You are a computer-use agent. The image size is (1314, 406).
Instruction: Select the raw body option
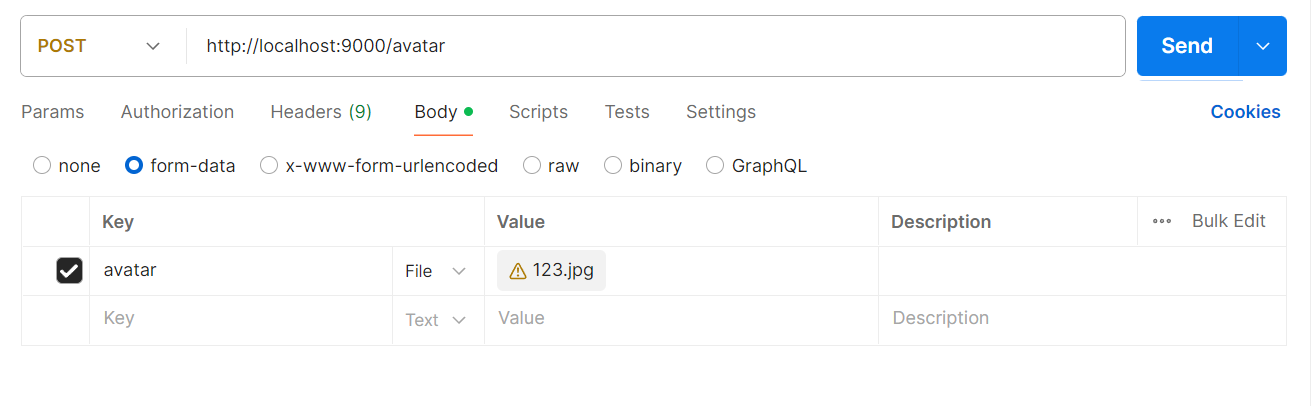(532, 166)
